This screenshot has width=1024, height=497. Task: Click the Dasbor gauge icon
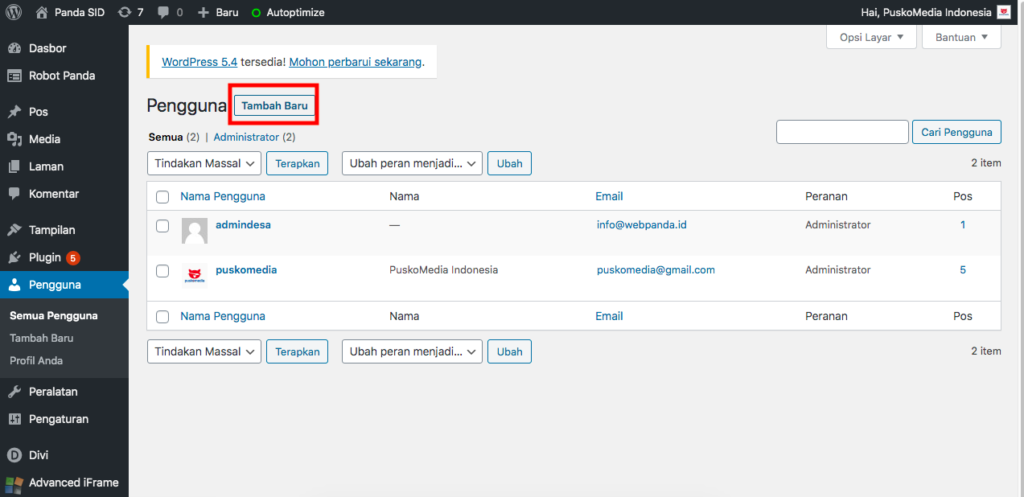pos(14,48)
